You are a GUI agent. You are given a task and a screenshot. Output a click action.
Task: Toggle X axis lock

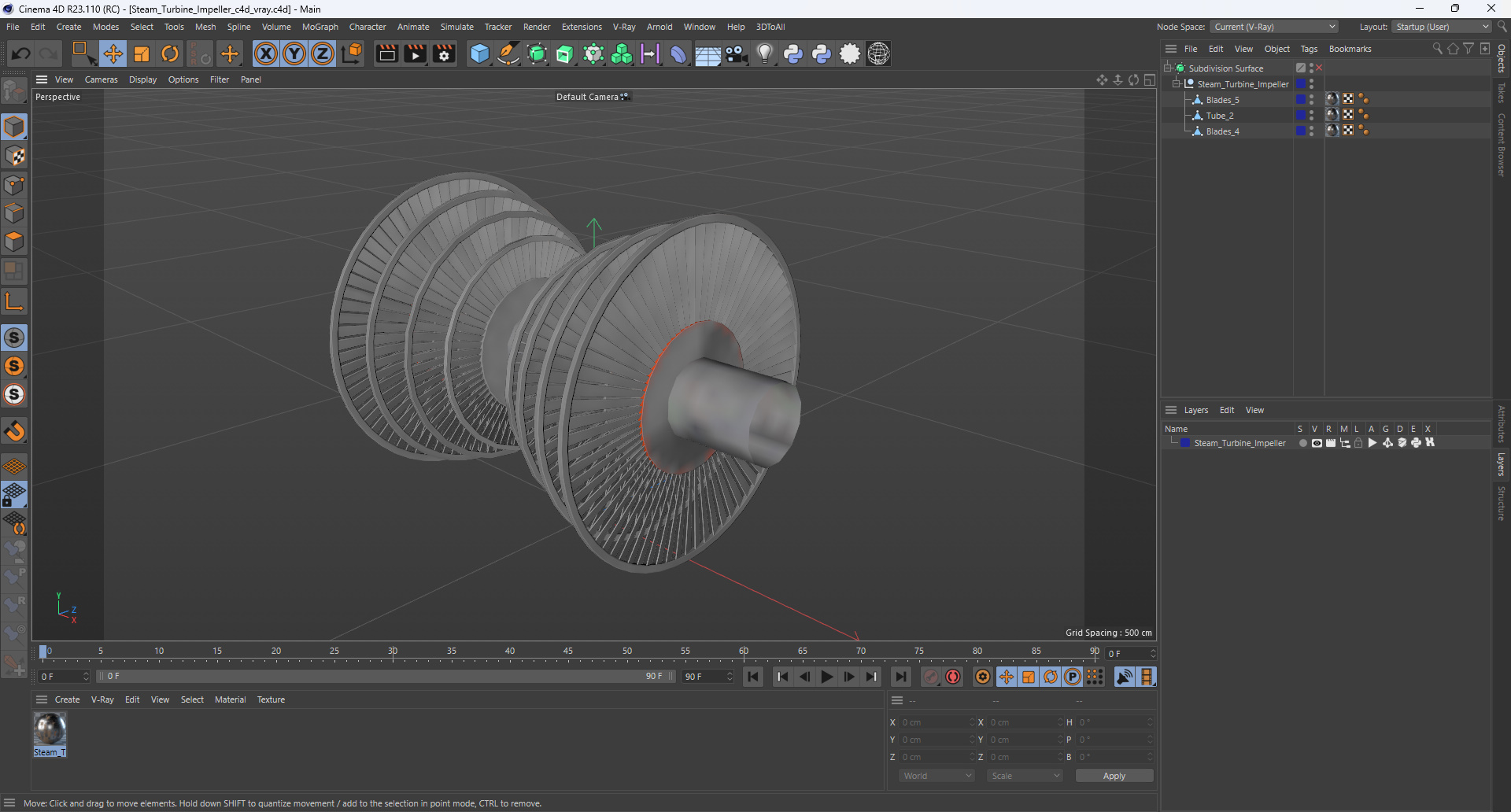click(x=266, y=54)
